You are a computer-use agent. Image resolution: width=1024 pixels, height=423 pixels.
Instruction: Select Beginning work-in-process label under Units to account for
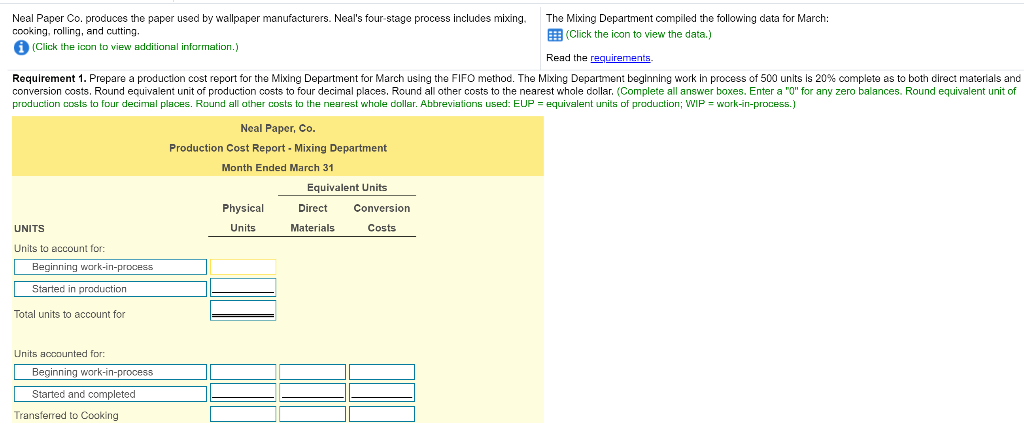[x=110, y=267]
